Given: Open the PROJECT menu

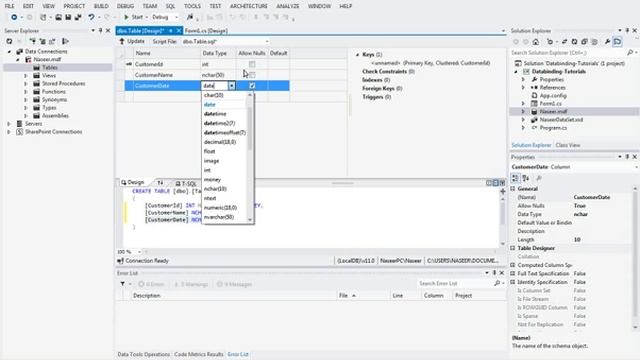Looking at the screenshot, I should coord(74,6).
